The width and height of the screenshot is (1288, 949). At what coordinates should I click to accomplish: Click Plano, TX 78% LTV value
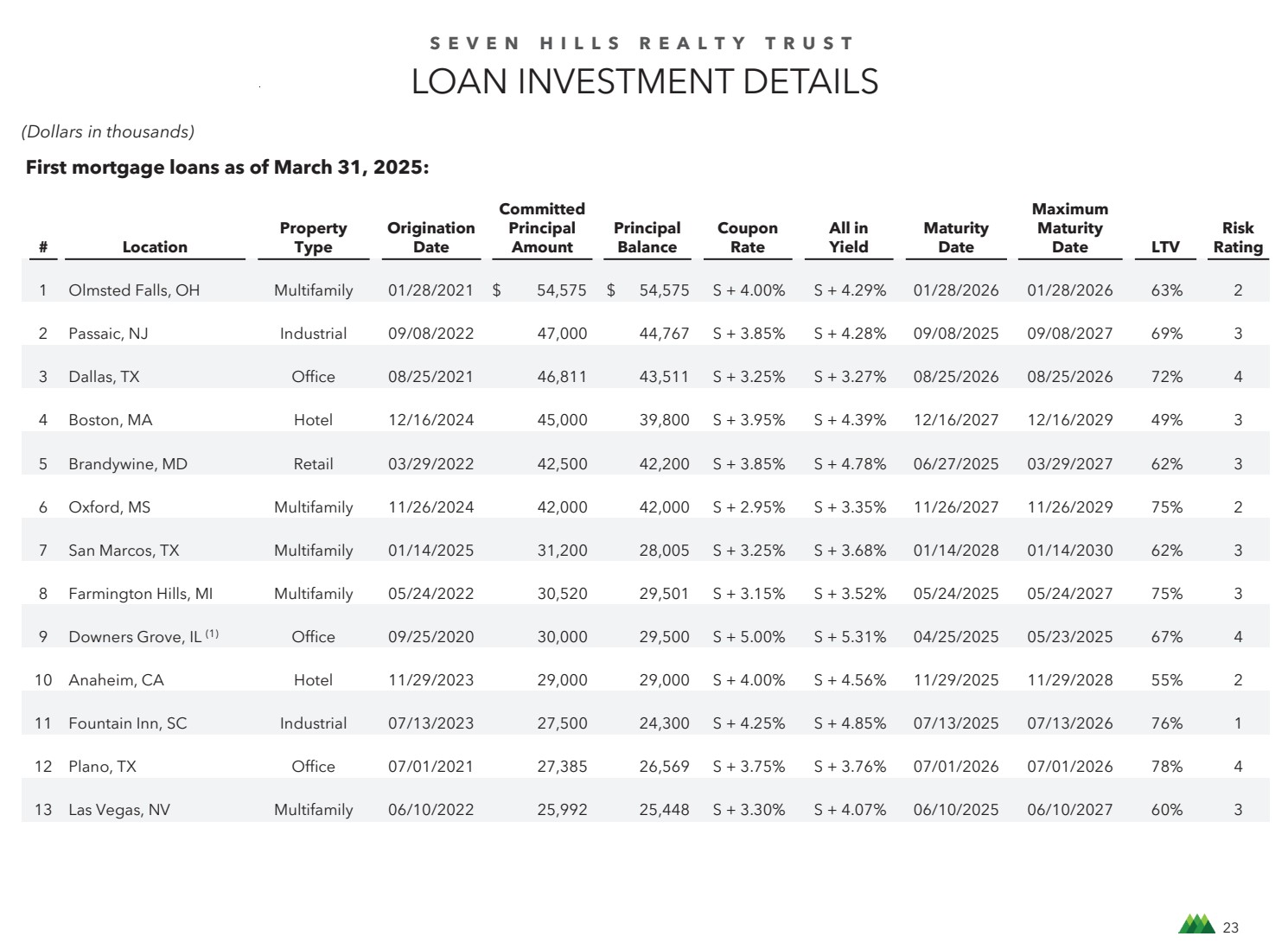pyautogui.click(x=1166, y=767)
